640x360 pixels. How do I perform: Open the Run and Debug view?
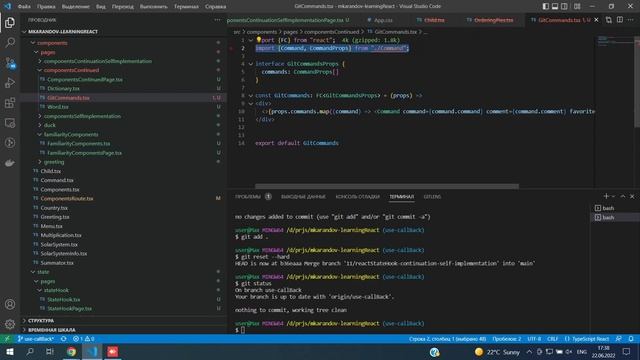click(10, 82)
